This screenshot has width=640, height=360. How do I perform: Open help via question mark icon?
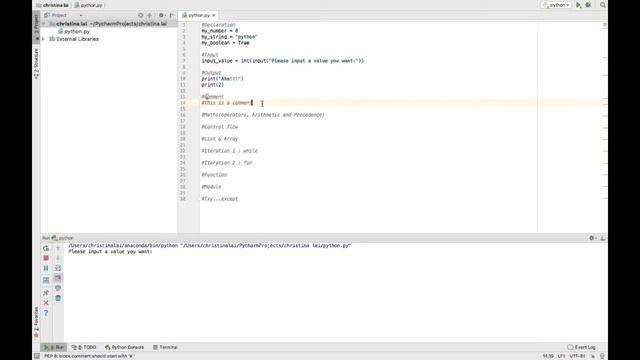[46, 313]
